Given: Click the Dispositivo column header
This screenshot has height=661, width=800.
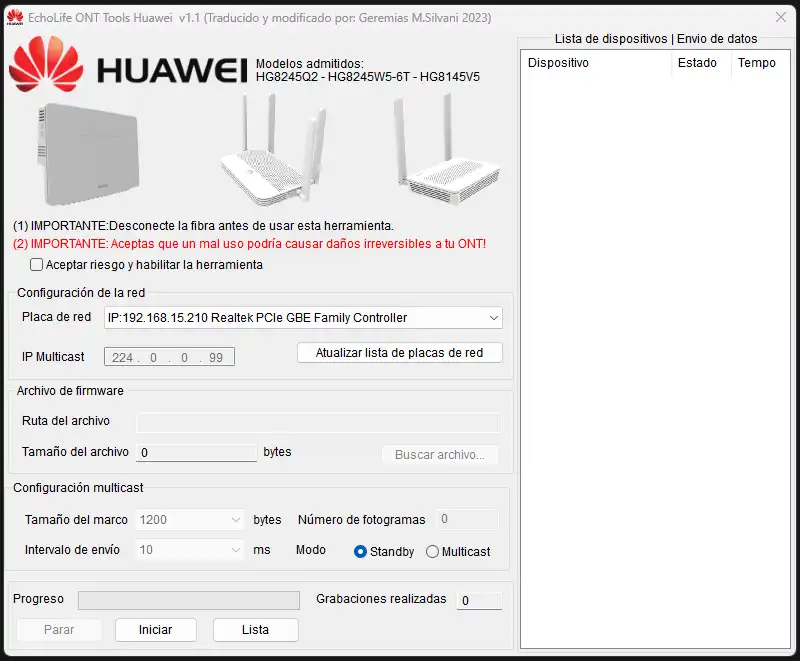Looking at the screenshot, I should coord(596,63).
